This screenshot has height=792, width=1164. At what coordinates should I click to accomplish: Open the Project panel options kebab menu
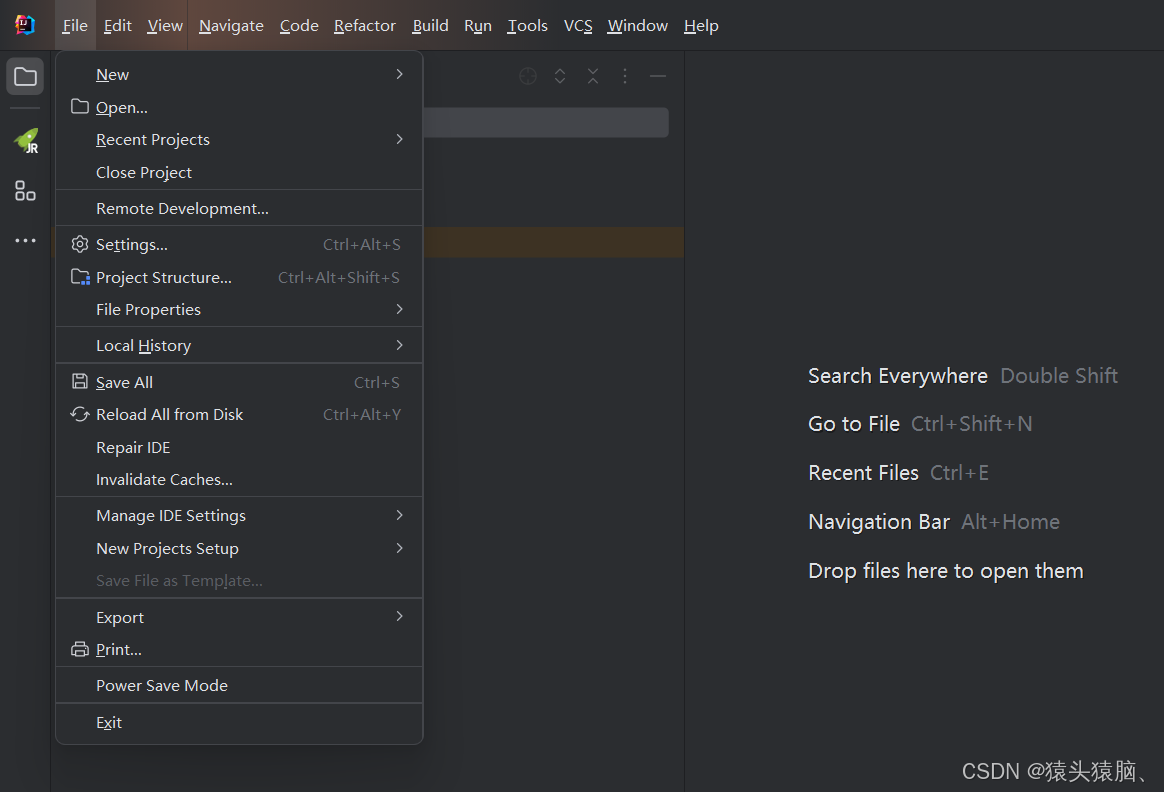(624, 75)
